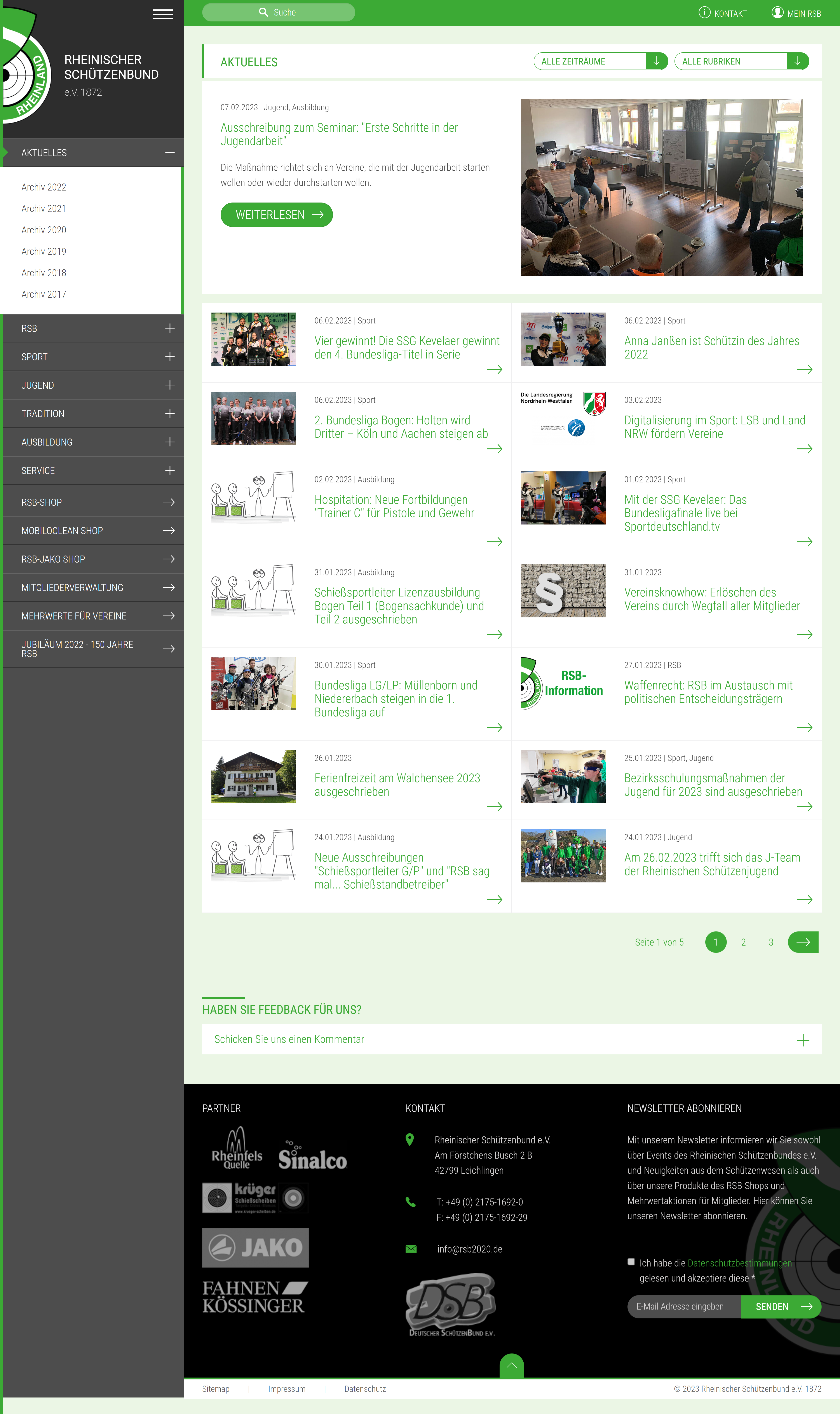Image resolution: width=840 pixels, height=1414 pixels.
Task: Click arrow for SSG Kevelaer Bundesliga-Titel article
Action: point(495,369)
